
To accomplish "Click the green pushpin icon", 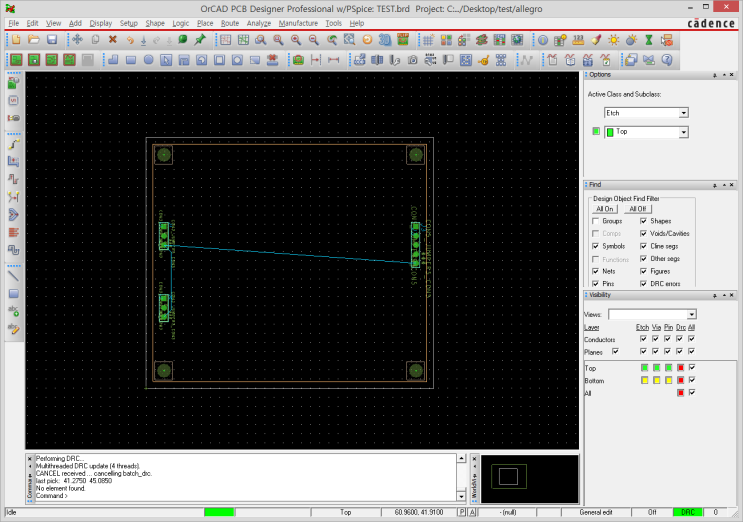I will [x=200, y=39].
